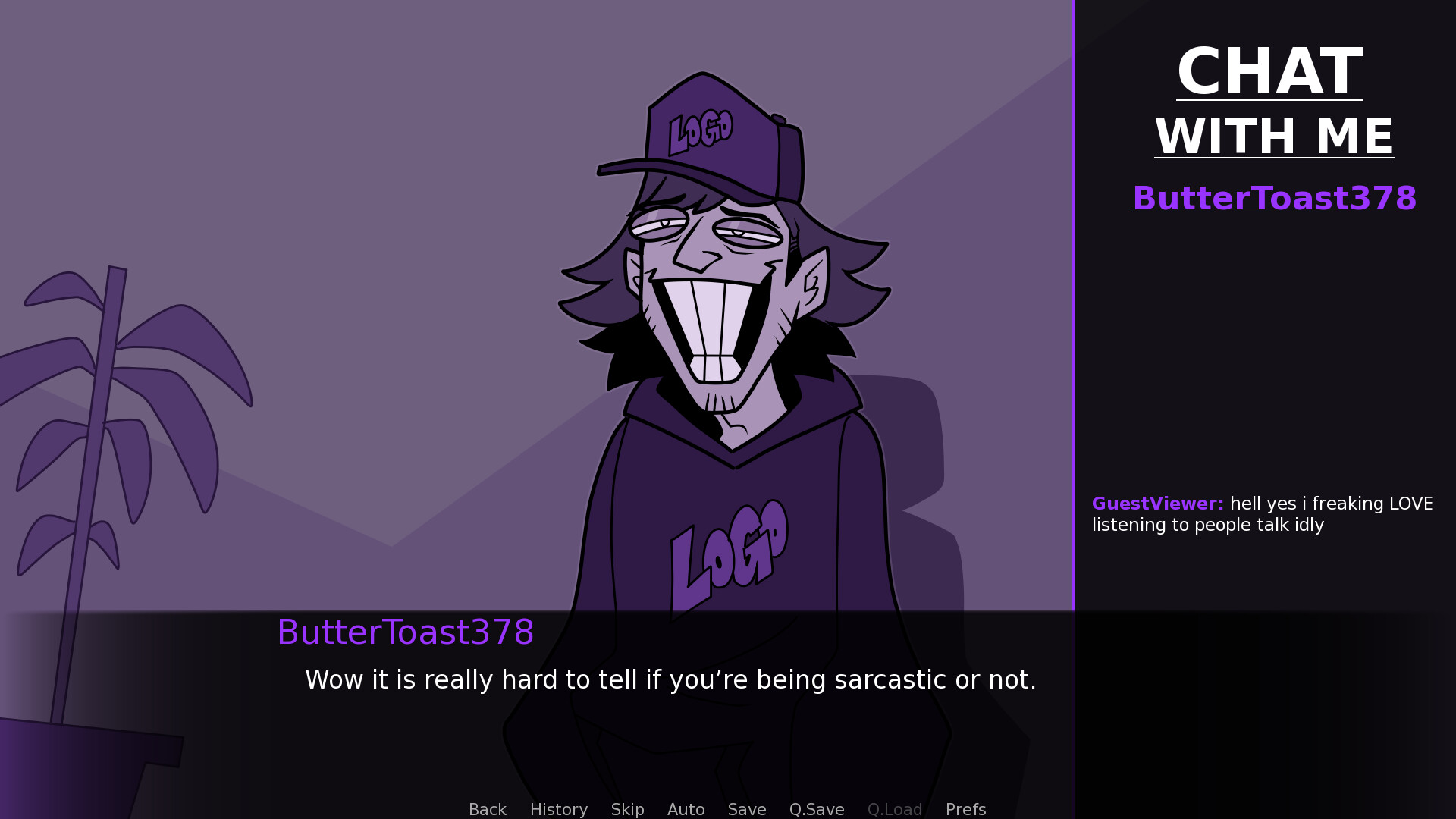Advance dialogue by clicking the sarcastic line
The height and width of the screenshot is (819, 1456).
tap(670, 679)
